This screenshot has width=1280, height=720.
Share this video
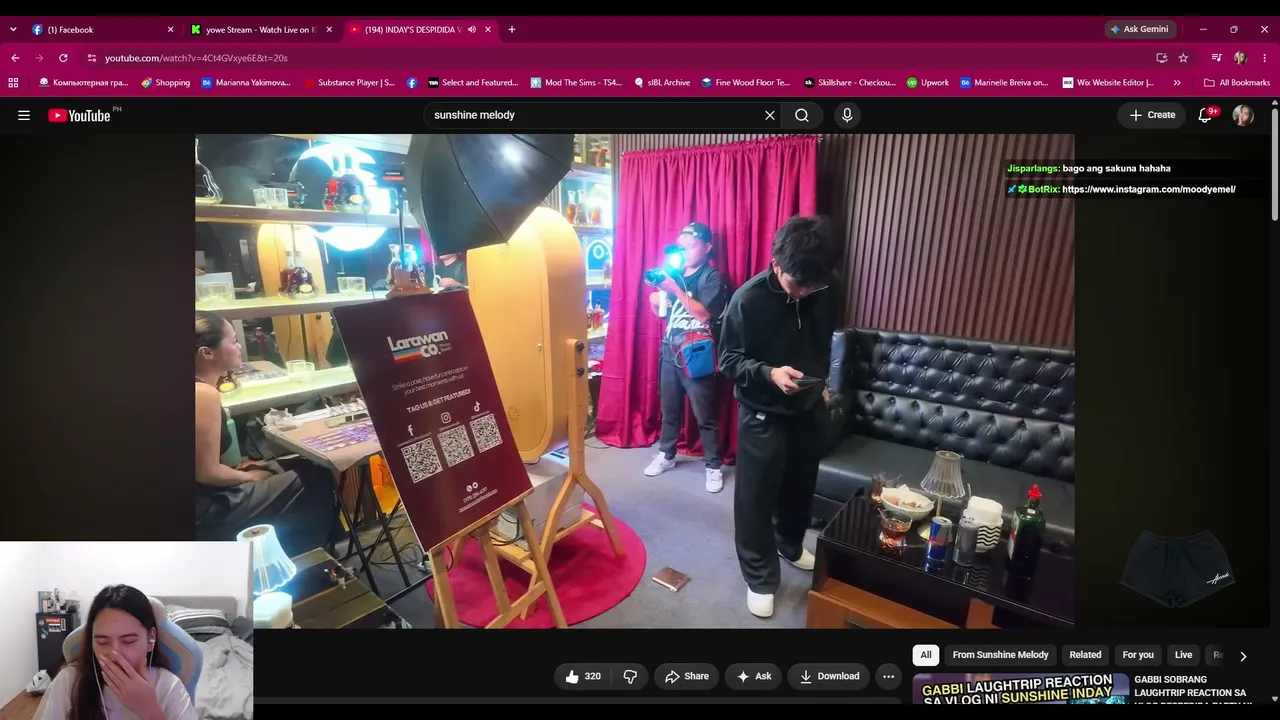tap(687, 676)
